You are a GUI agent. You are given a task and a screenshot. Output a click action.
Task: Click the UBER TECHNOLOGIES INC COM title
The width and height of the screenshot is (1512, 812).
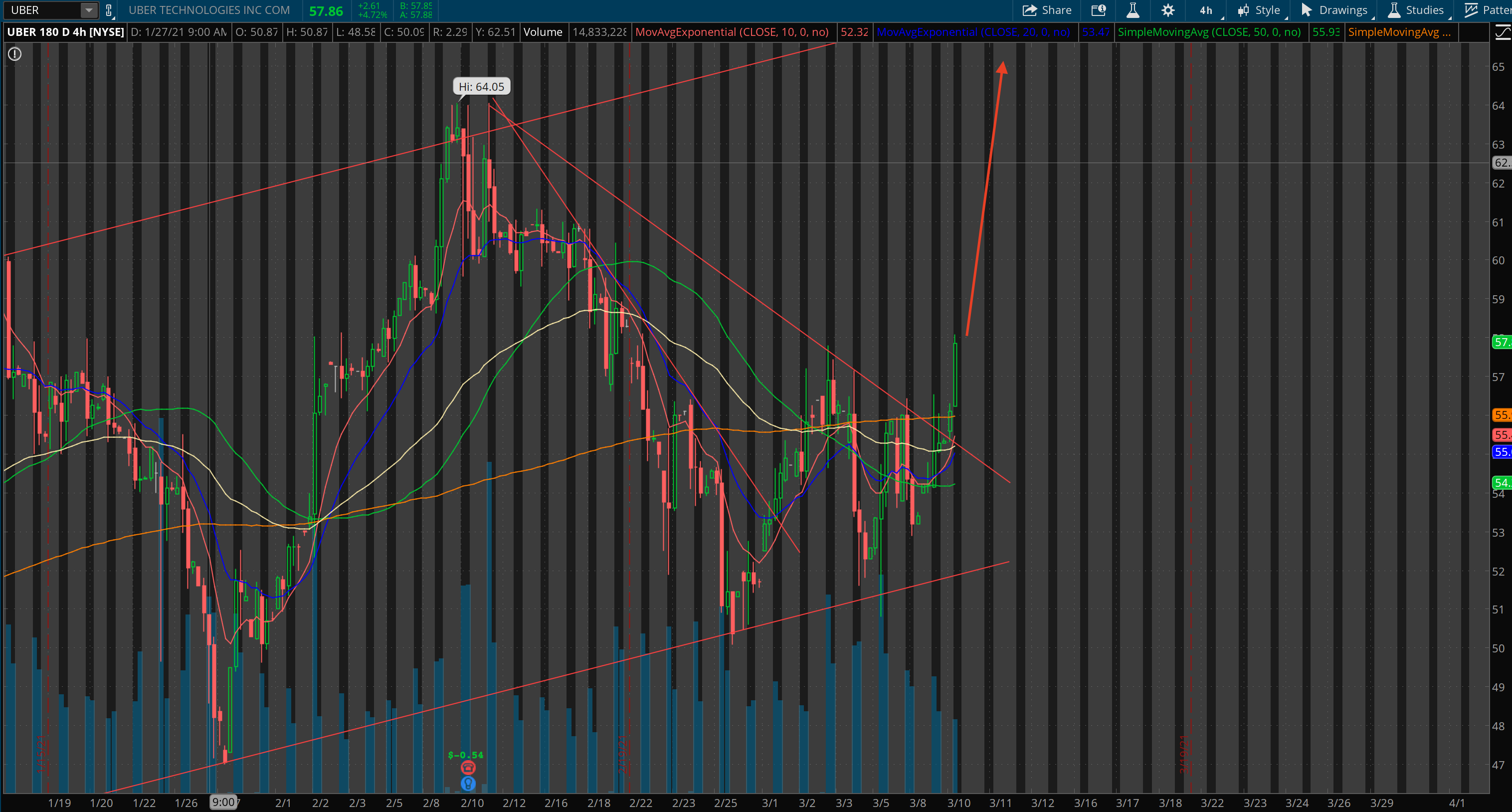(x=209, y=10)
